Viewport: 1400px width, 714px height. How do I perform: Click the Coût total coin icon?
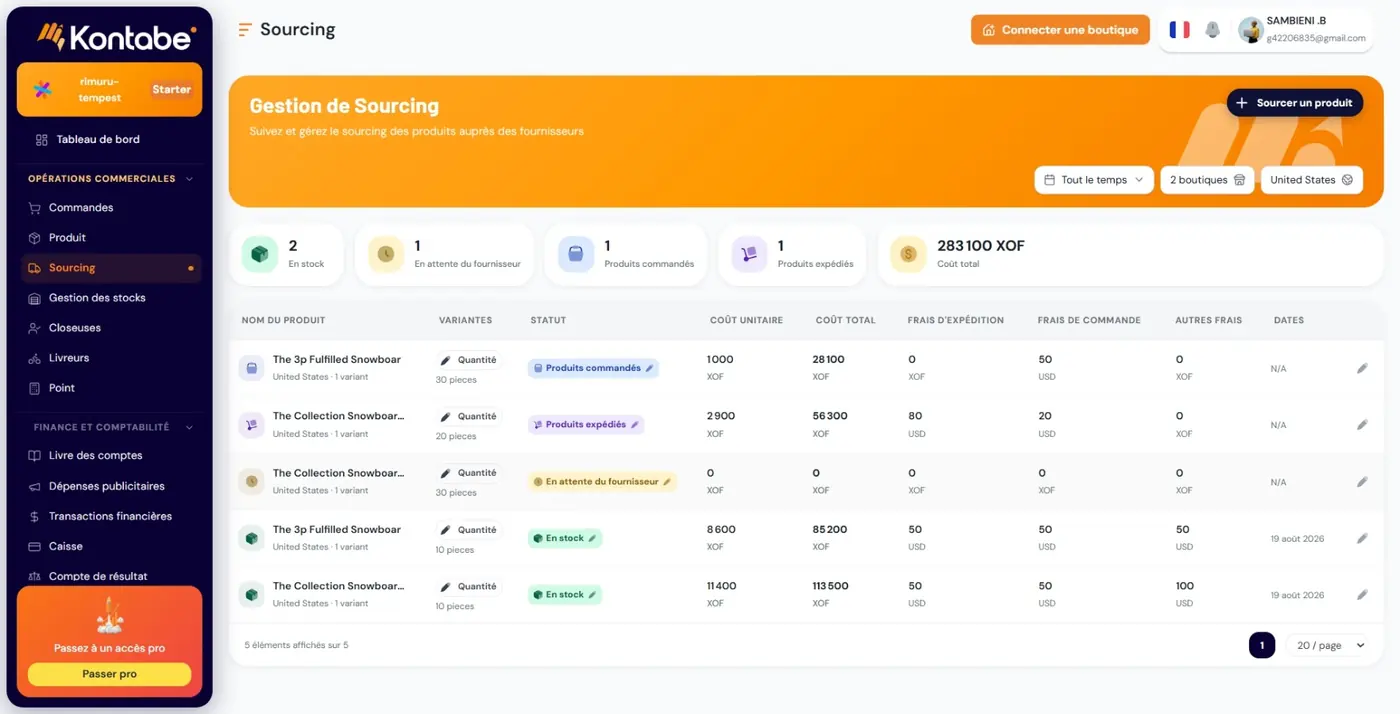coord(908,254)
